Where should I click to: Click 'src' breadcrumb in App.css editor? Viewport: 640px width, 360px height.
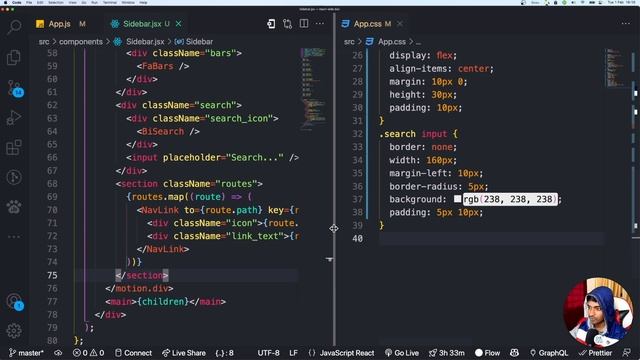tap(349, 42)
